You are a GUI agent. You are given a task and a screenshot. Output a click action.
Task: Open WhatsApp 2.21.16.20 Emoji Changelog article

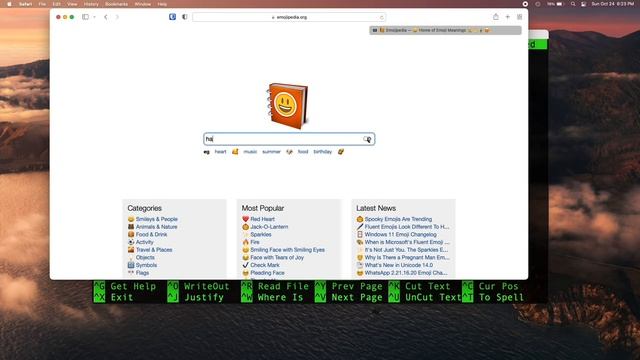click(406, 273)
